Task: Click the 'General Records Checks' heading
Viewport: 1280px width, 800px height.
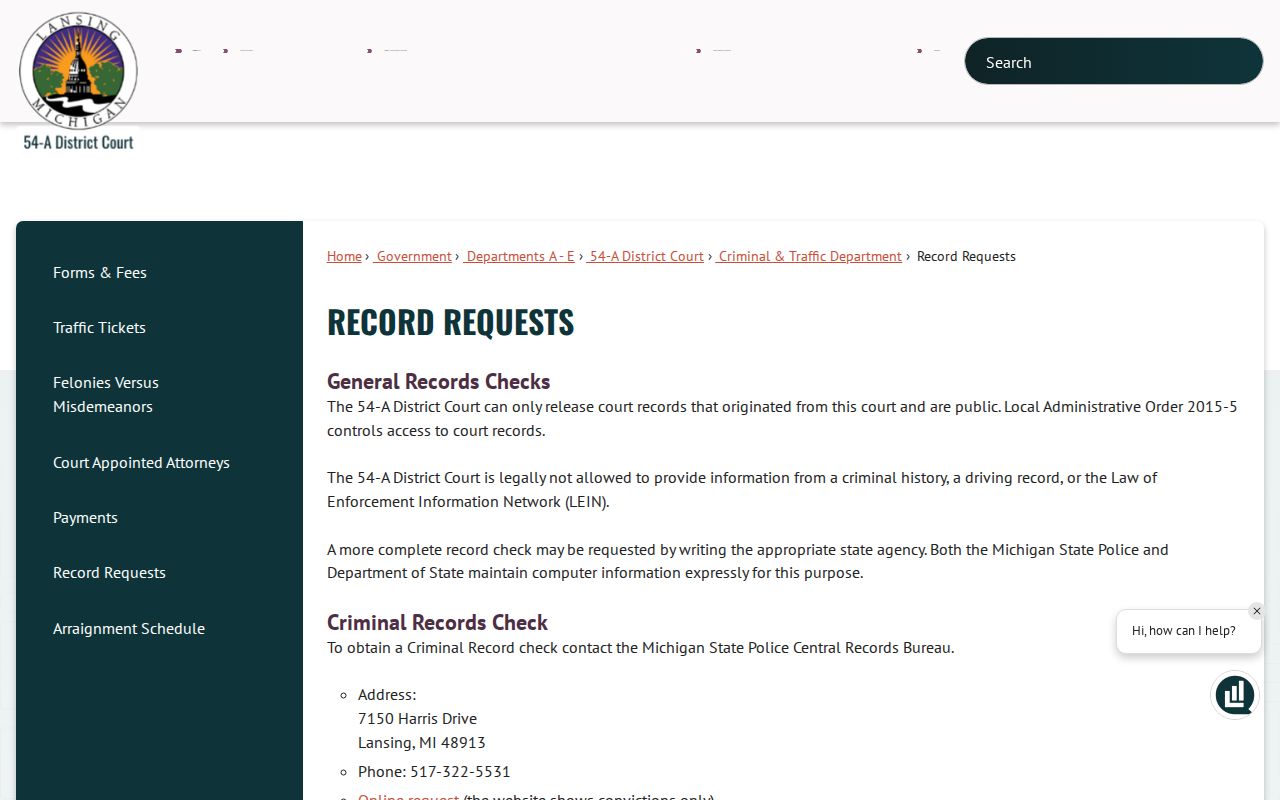Action: coord(439,381)
